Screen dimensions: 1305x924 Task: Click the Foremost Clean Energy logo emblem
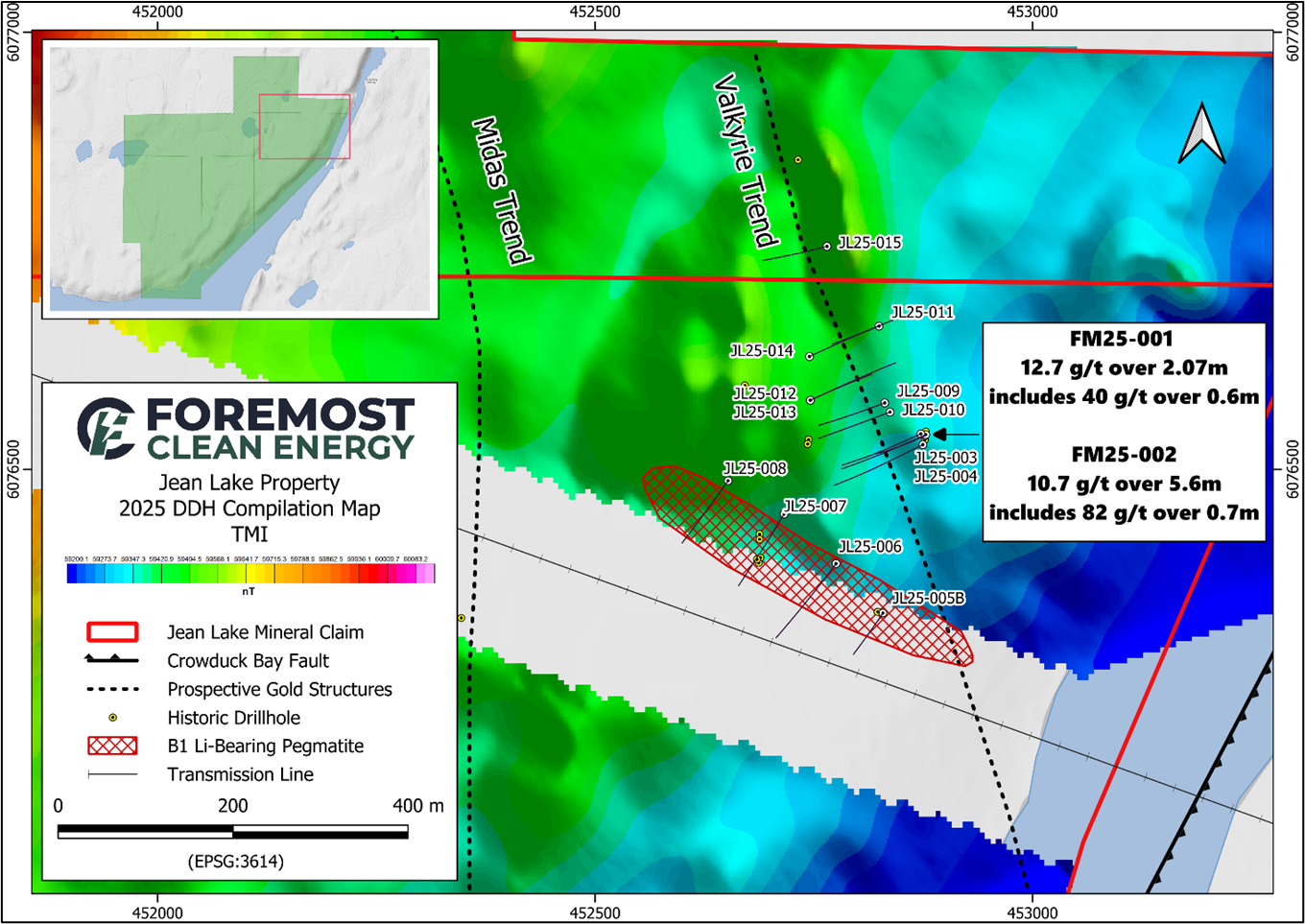coord(106,428)
